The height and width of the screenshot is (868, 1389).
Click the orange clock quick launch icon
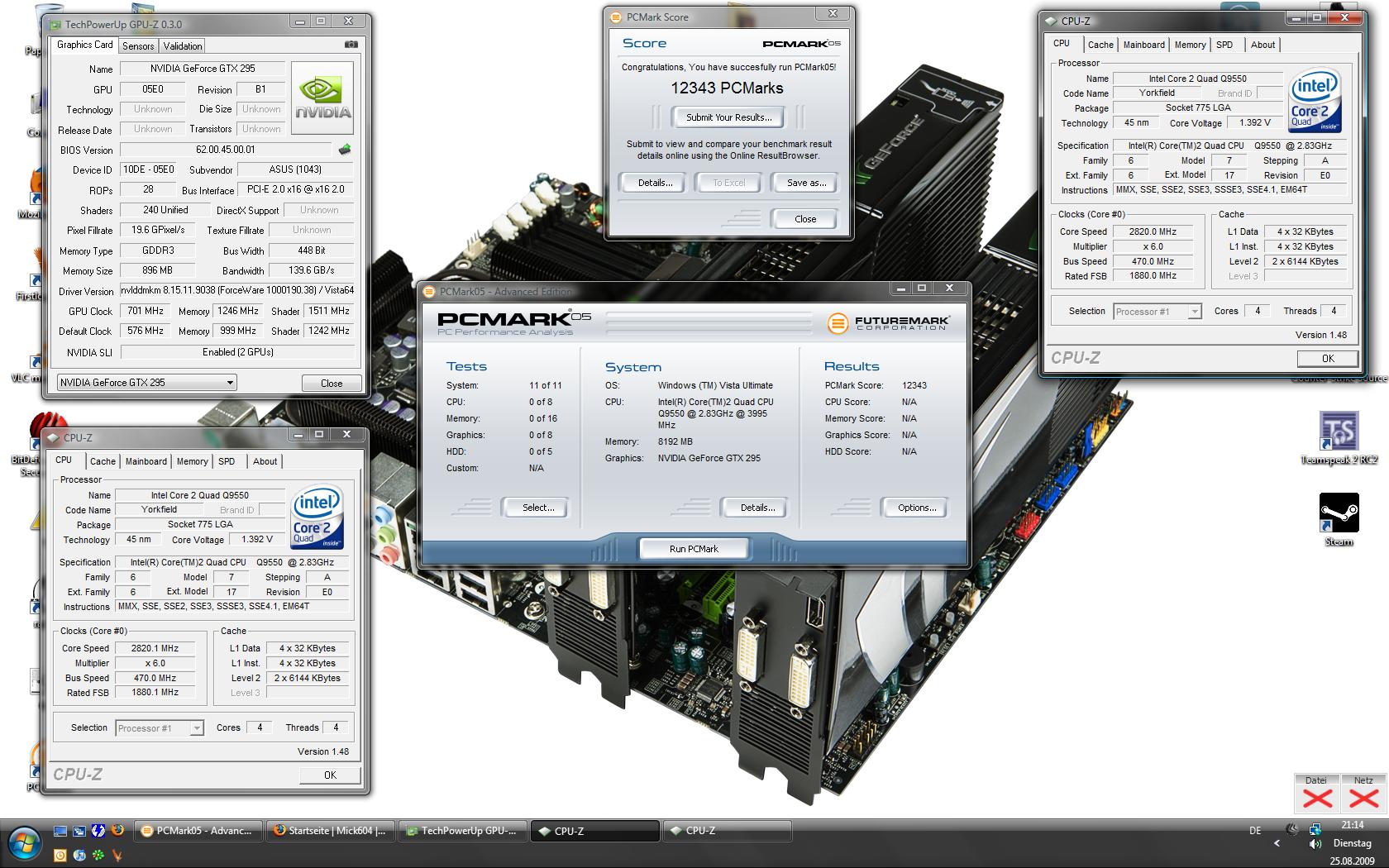[60, 855]
